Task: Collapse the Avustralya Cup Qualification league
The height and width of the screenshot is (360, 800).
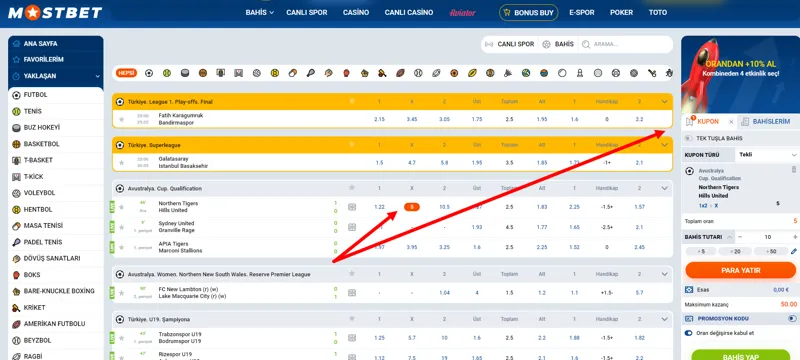Action: point(664,188)
